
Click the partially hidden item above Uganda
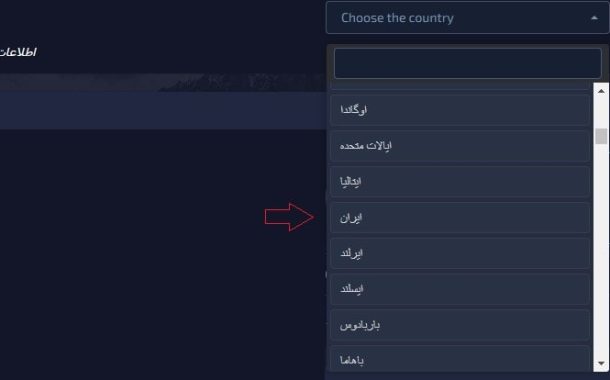460,86
